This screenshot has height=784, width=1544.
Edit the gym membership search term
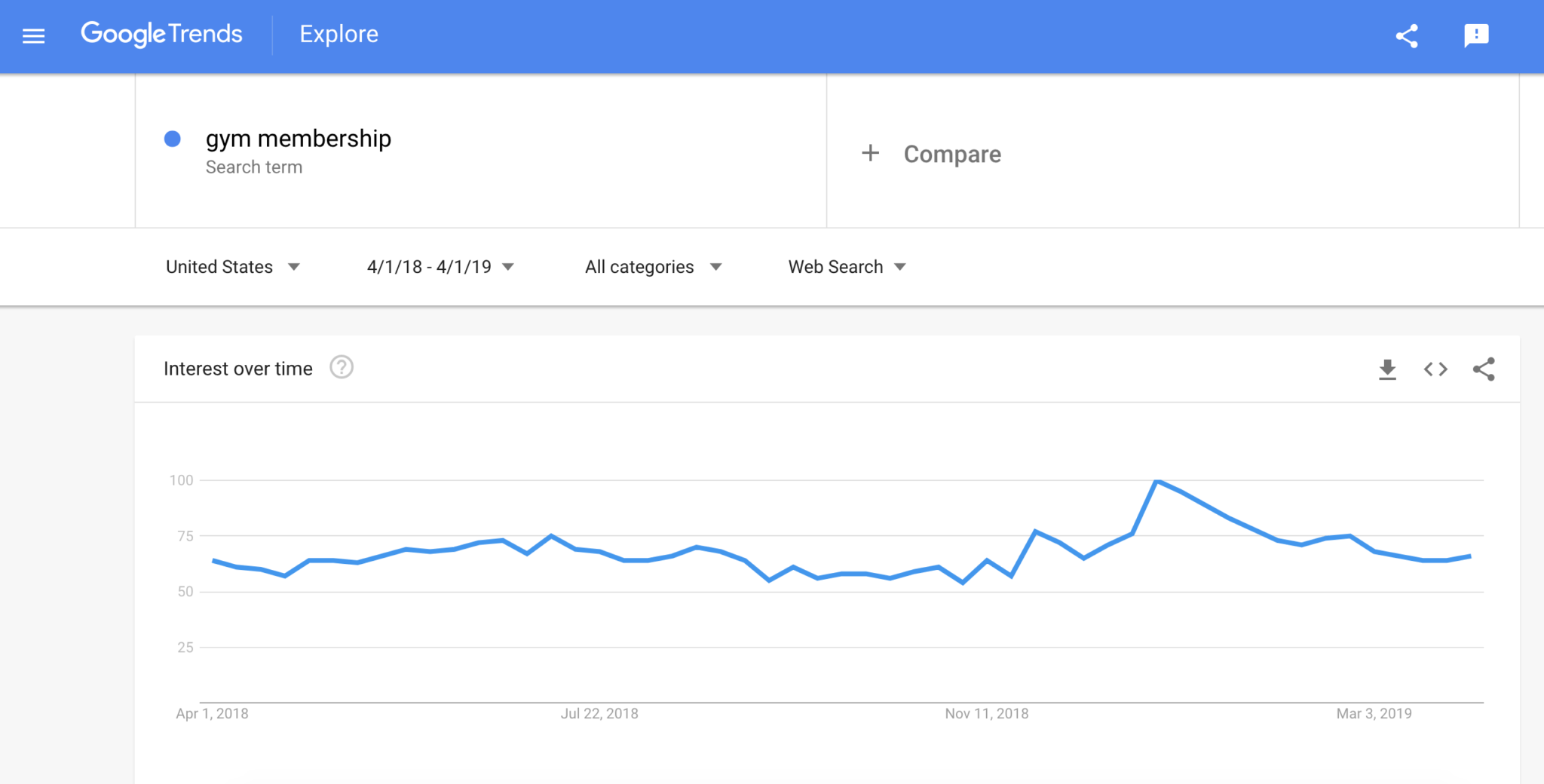click(299, 139)
